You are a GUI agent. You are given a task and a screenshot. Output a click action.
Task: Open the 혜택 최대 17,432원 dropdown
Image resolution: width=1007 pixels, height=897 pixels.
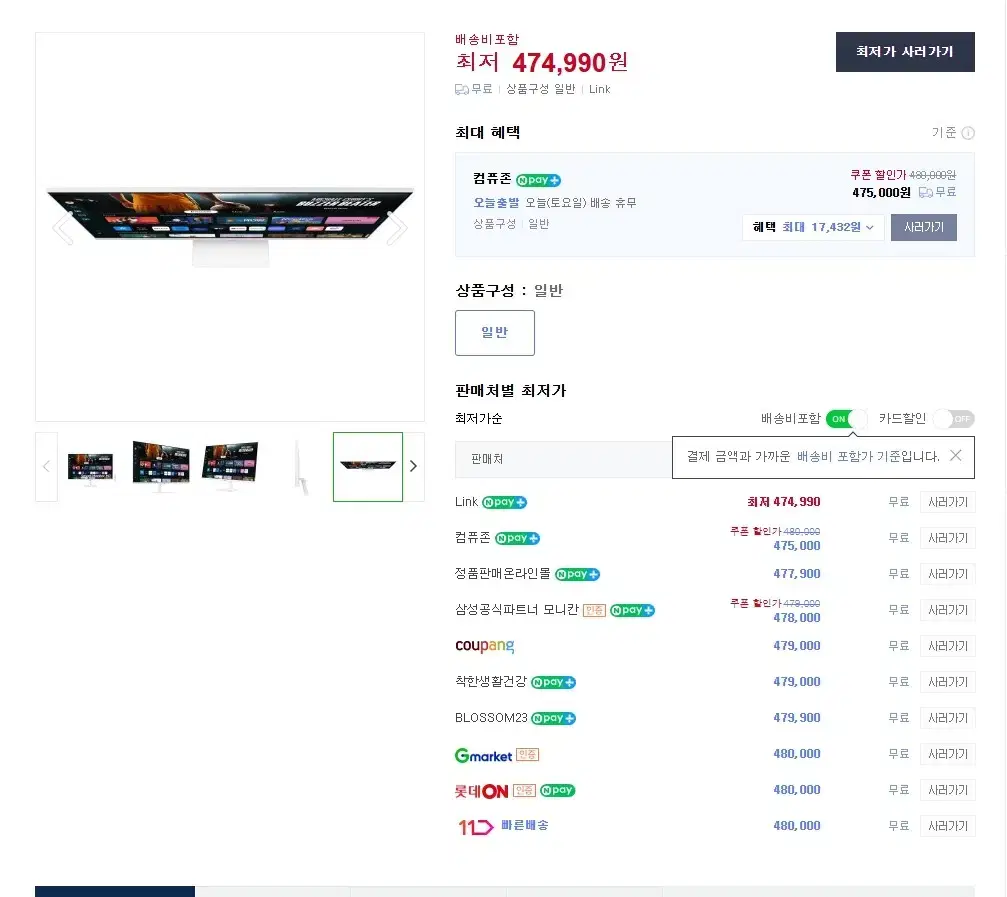pyautogui.click(x=813, y=227)
